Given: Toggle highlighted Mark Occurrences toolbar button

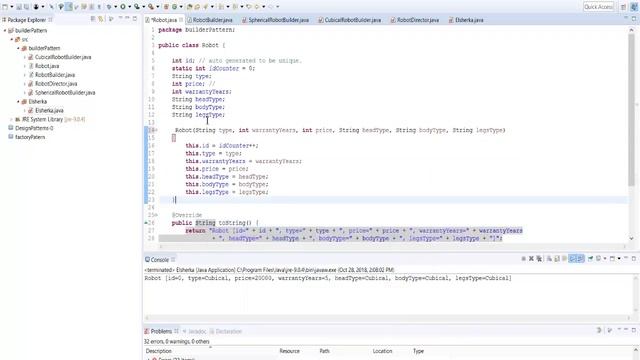Looking at the screenshot, I should 69,7.
